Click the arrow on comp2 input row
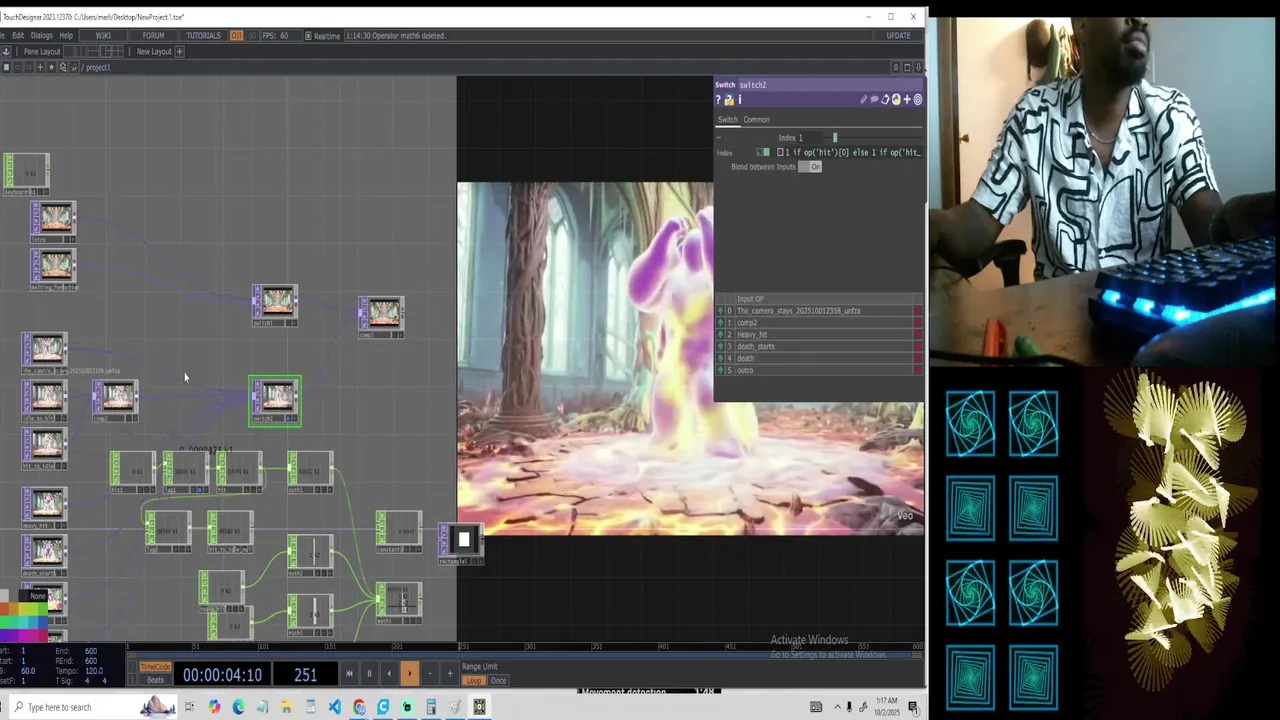The height and width of the screenshot is (720, 1280). (x=721, y=323)
